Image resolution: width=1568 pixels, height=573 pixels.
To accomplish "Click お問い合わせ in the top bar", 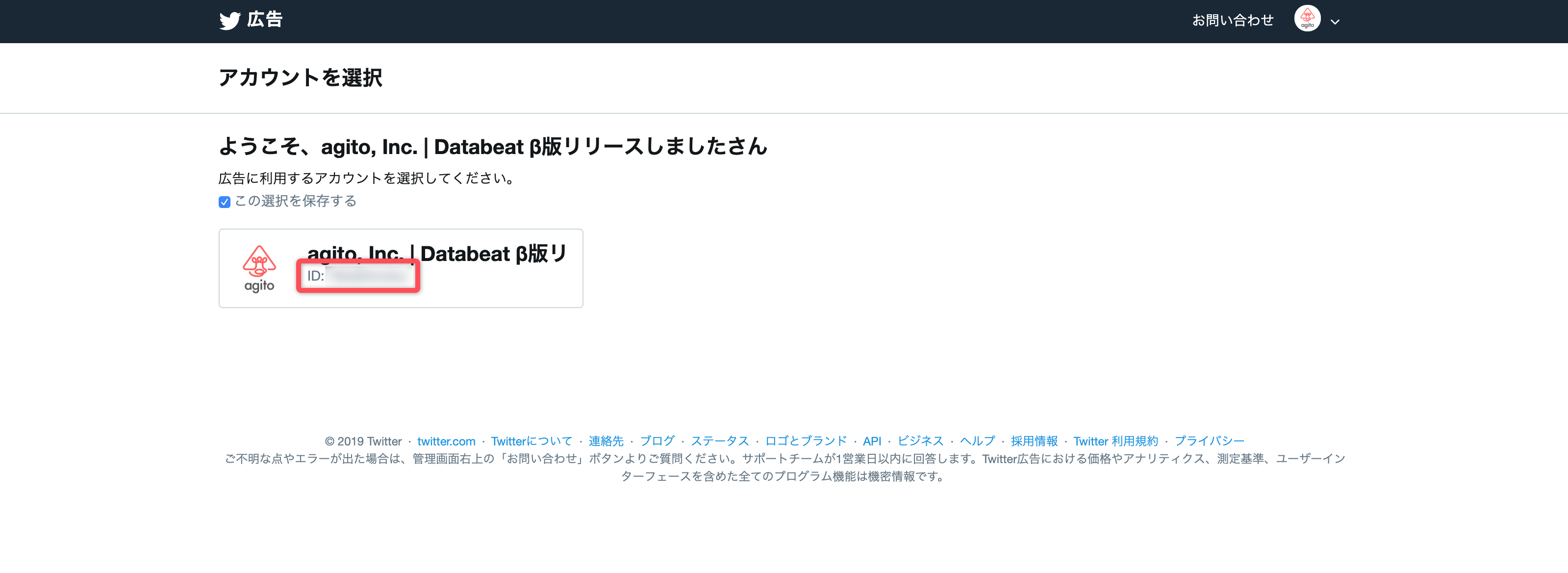I will pyautogui.click(x=1233, y=20).
